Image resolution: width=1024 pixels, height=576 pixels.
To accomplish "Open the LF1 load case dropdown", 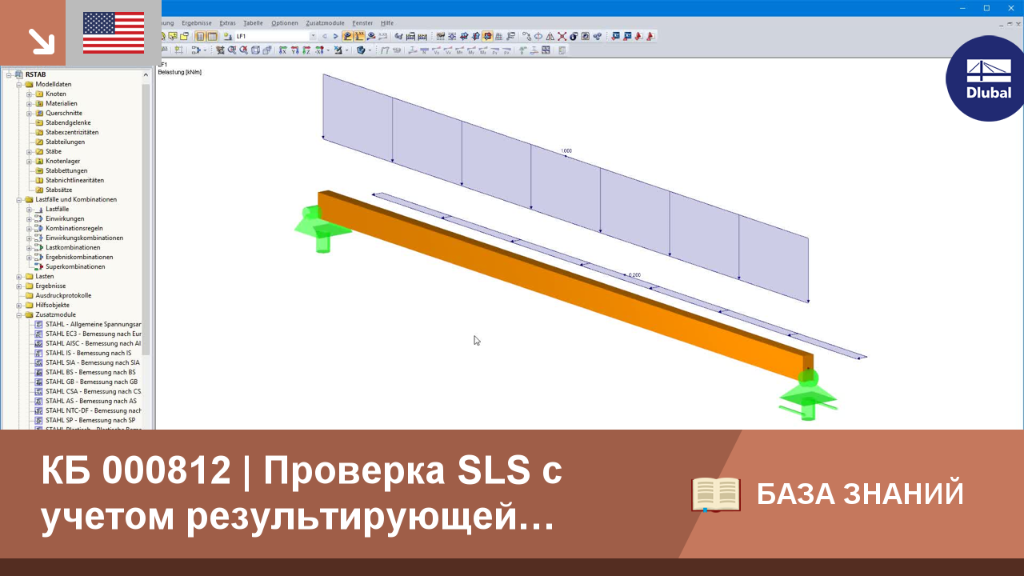I will (275, 37).
